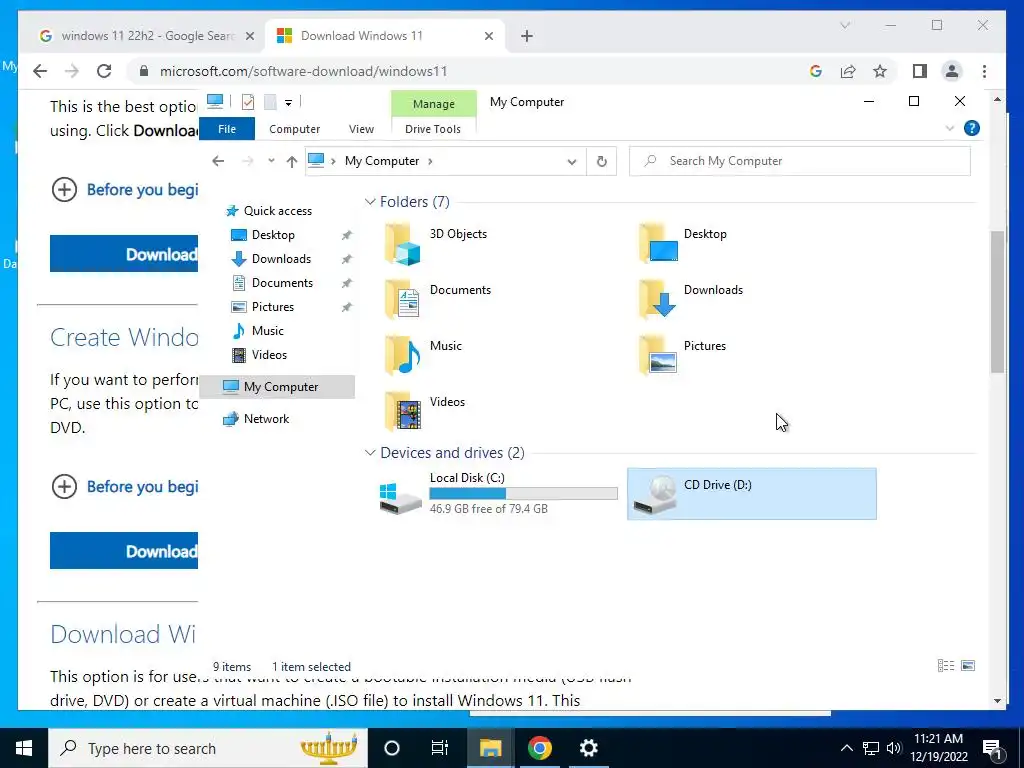The image size is (1024, 768).
Task: Open the Videos folder in Folders group
Action: pos(424,411)
